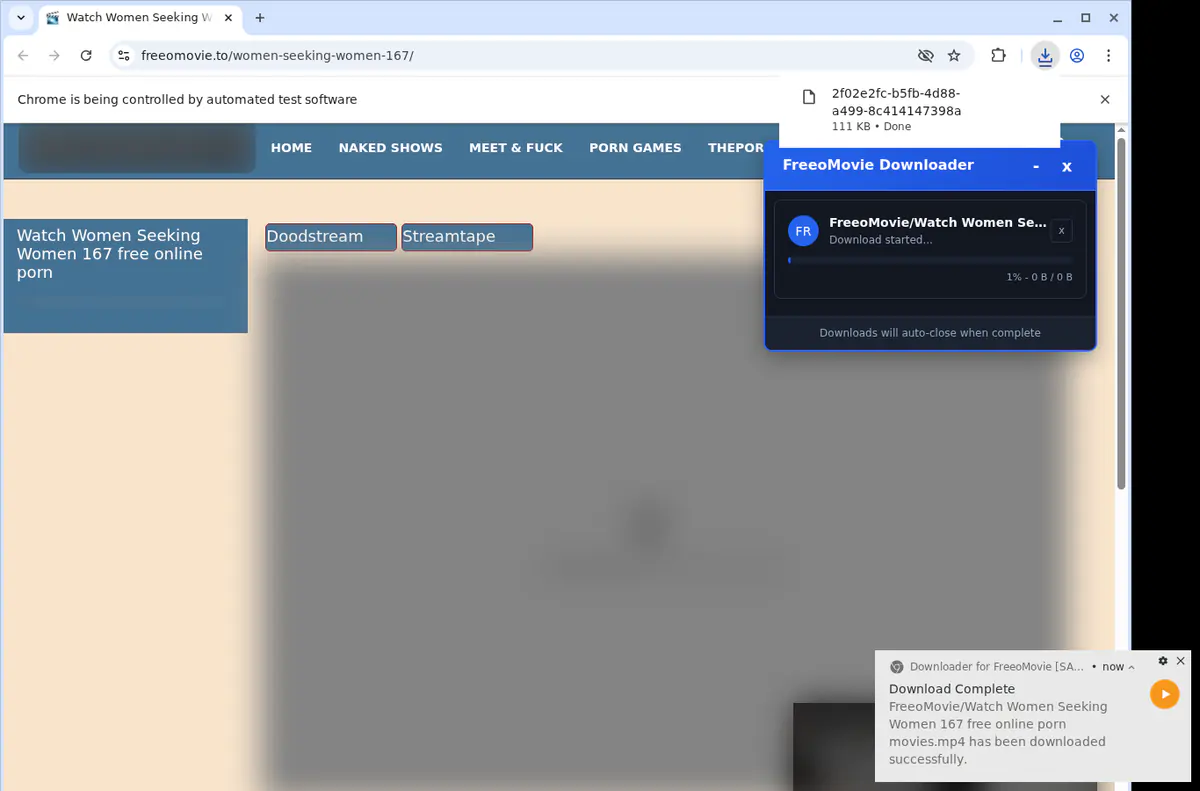This screenshot has height=791, width=1200.
Task: Open the Chrome profile icon
Action: pyautogui.click(x=1077, y=56)
